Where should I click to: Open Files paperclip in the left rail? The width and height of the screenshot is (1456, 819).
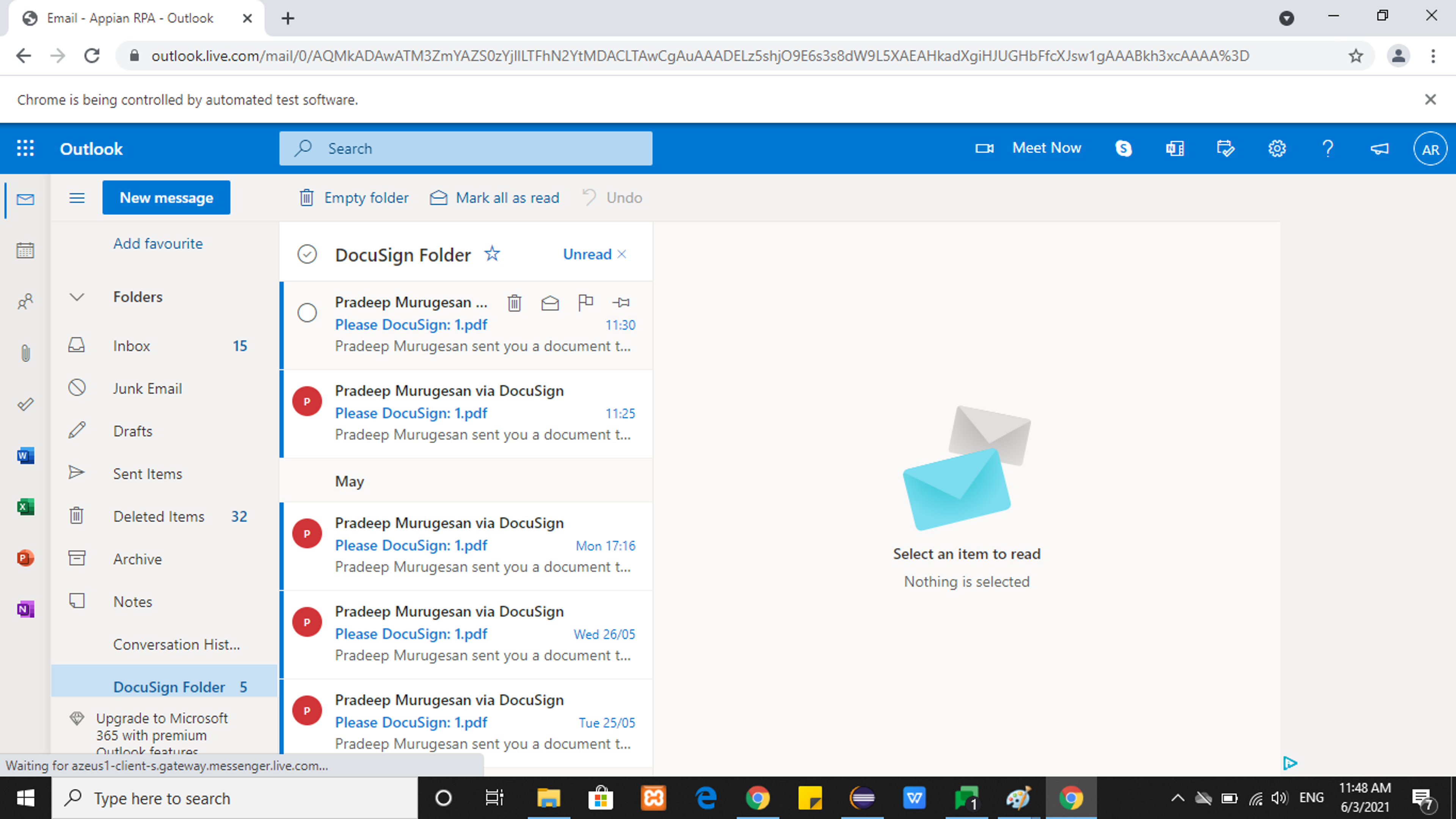pos(25,353)
